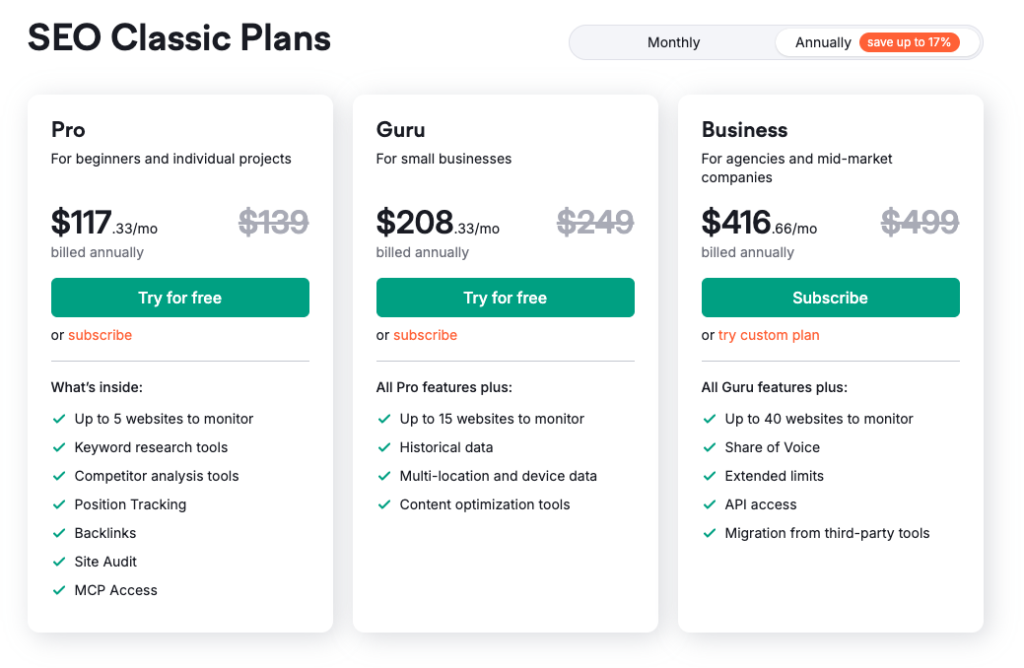Open the subscribe link under the Guru plan
Screen dimensions: 1024x668
[x=424, y=335]
